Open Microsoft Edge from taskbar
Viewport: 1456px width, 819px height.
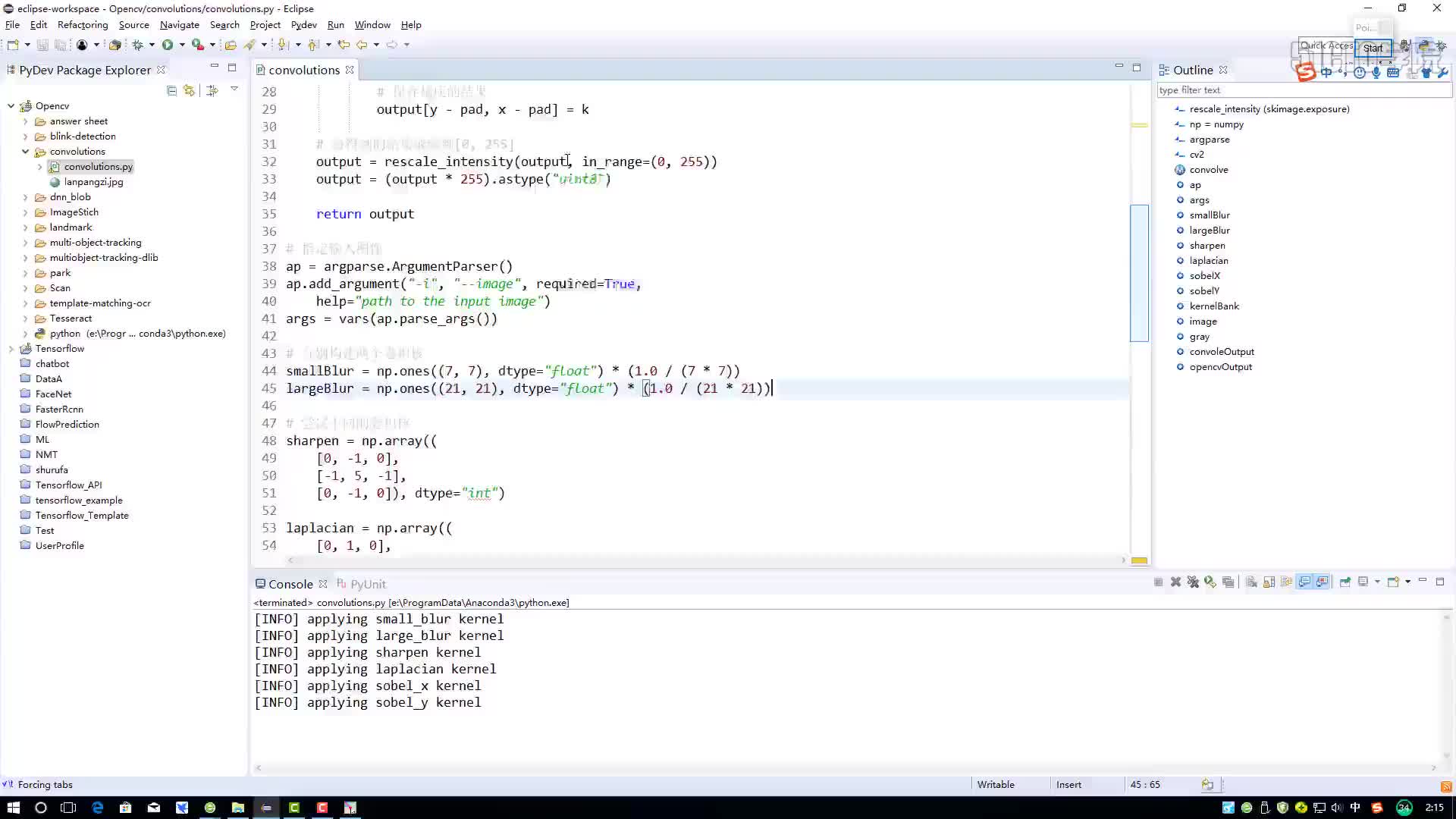coord(98,808)
